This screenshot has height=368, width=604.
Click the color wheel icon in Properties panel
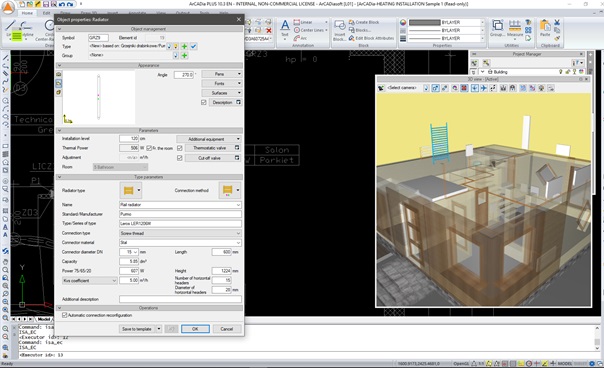click(403, 22)
